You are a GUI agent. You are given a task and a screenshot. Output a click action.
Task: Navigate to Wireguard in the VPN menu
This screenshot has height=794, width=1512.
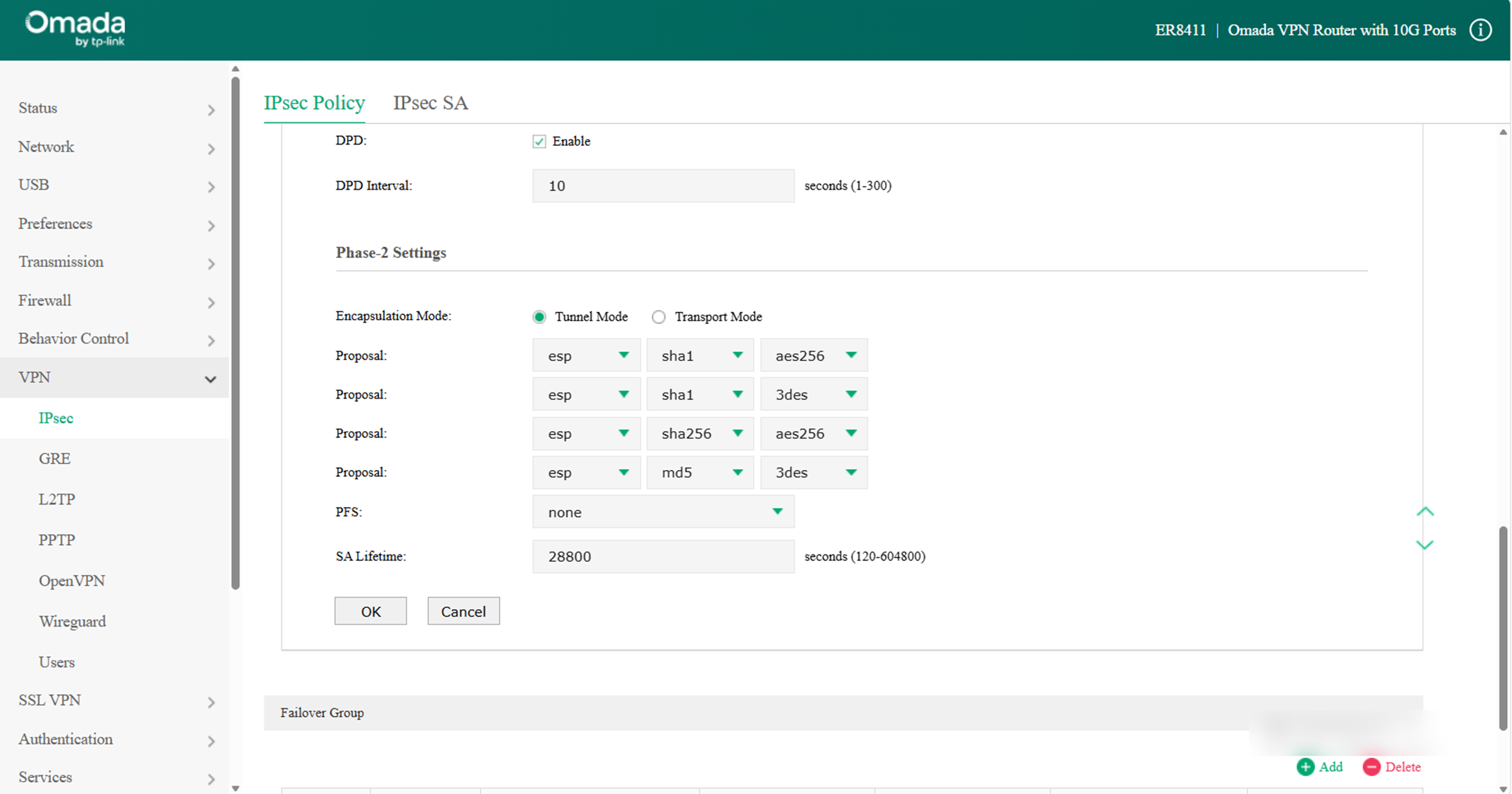[x=72, y=621]
